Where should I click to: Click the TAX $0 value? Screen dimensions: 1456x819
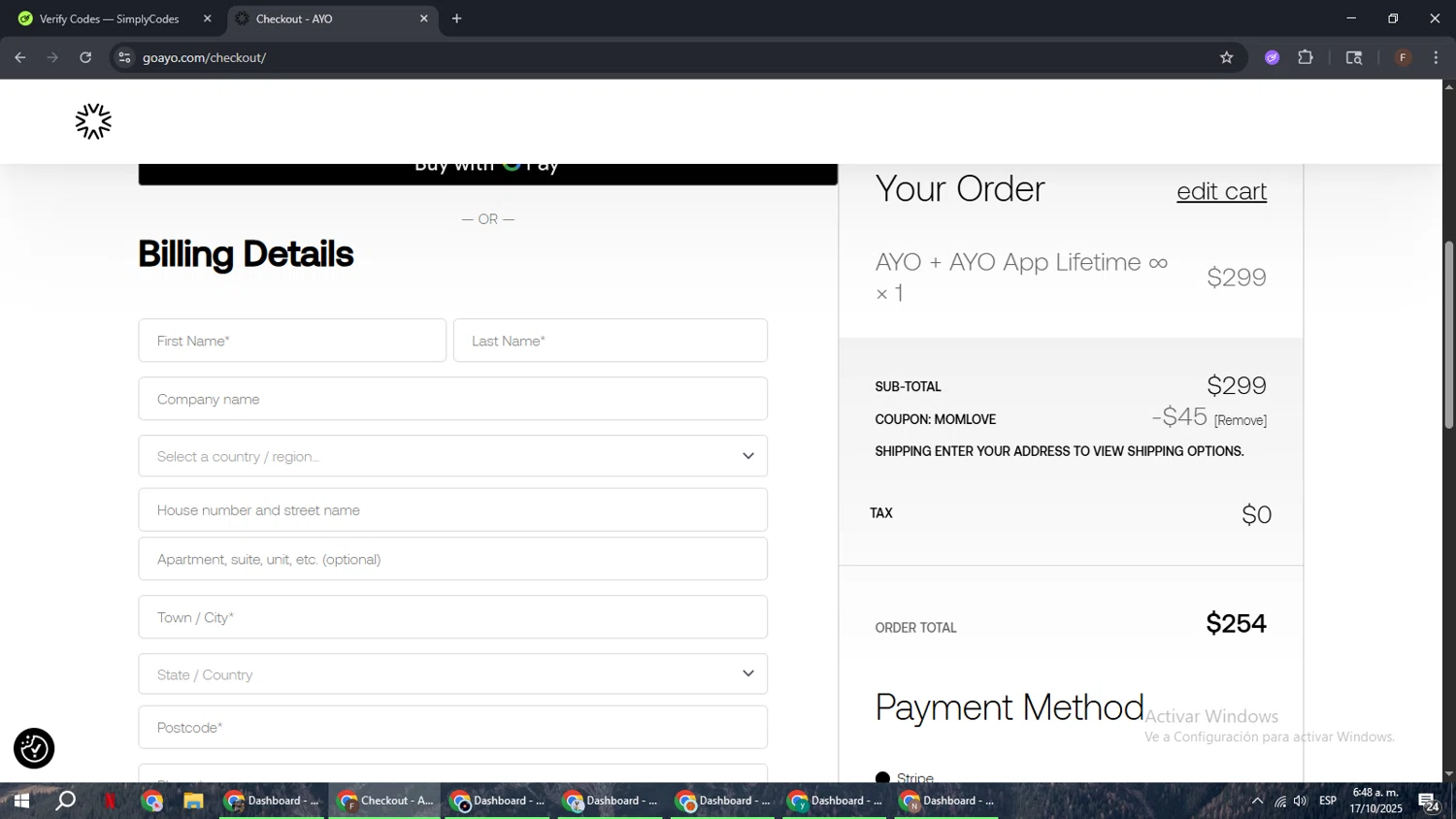pyautogui.click(x=1256, y=514)
